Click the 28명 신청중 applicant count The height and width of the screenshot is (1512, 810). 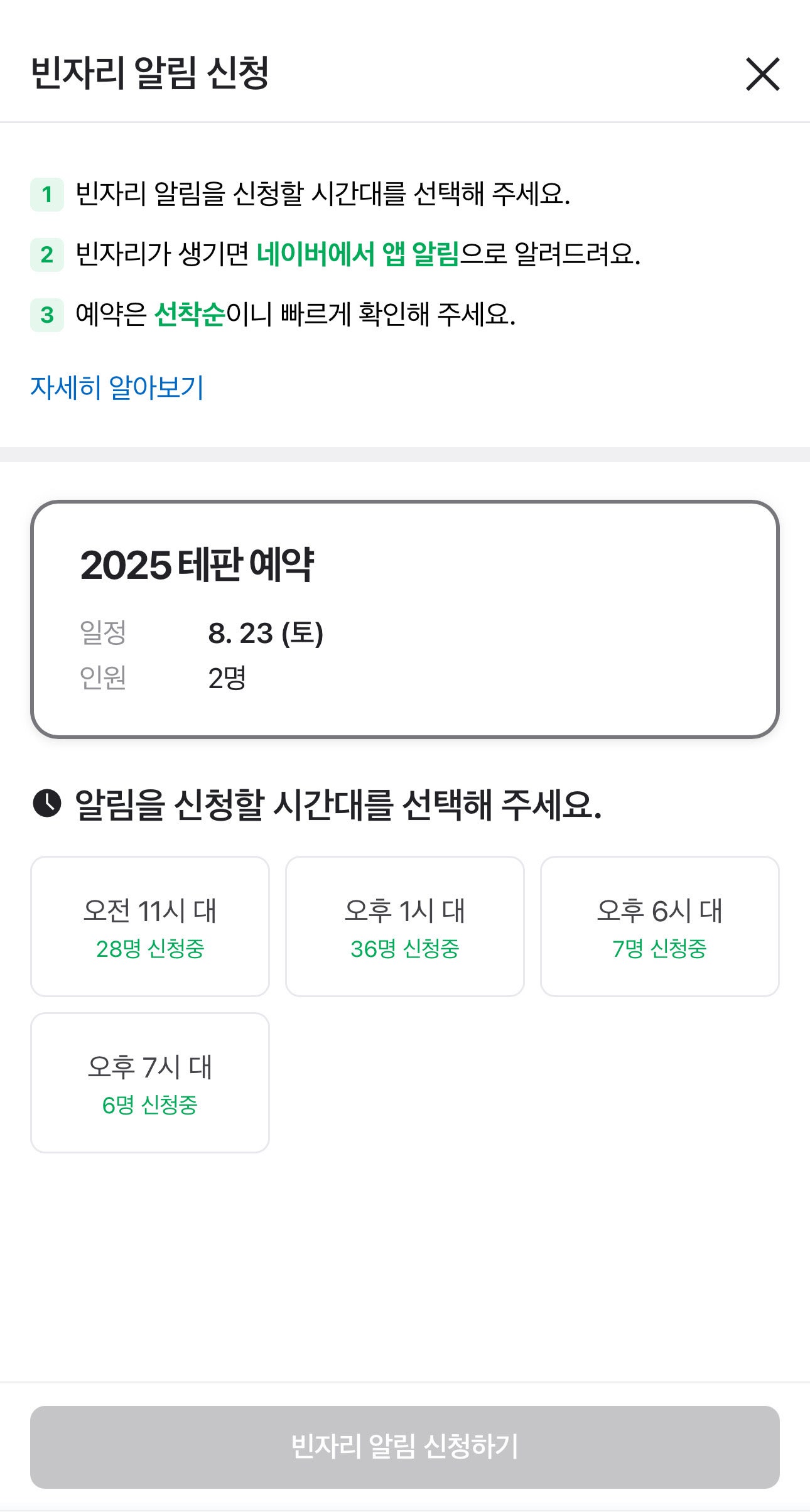[x=149, y=948]
